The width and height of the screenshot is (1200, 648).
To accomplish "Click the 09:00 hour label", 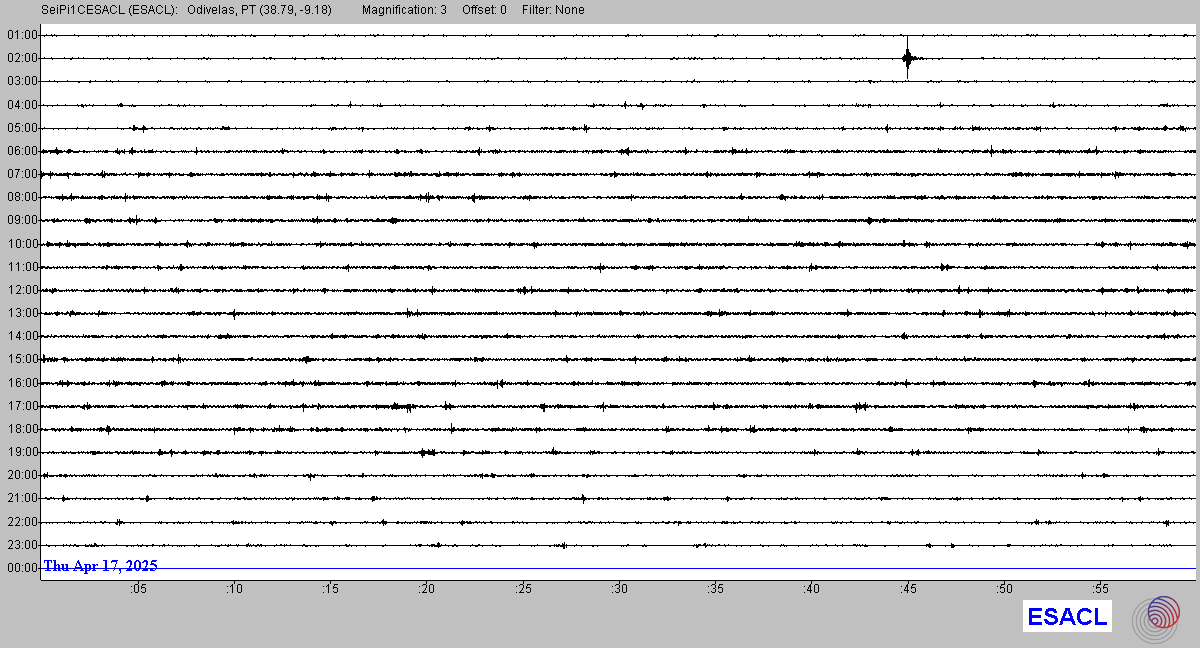I will 22,220.
